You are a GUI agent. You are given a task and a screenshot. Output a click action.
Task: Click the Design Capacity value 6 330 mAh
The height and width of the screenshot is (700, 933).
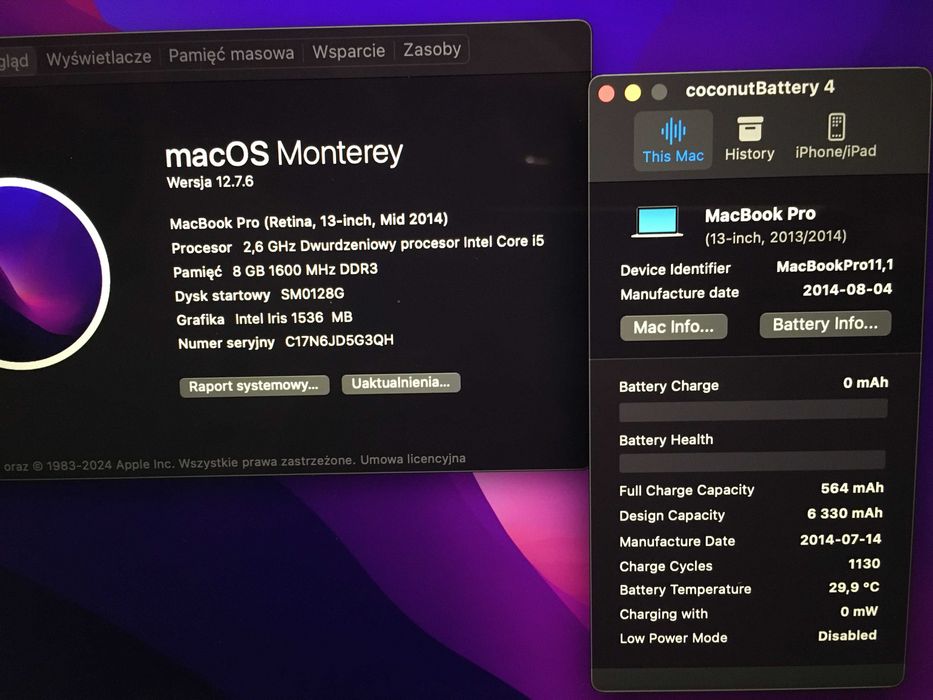pos(845,513)
